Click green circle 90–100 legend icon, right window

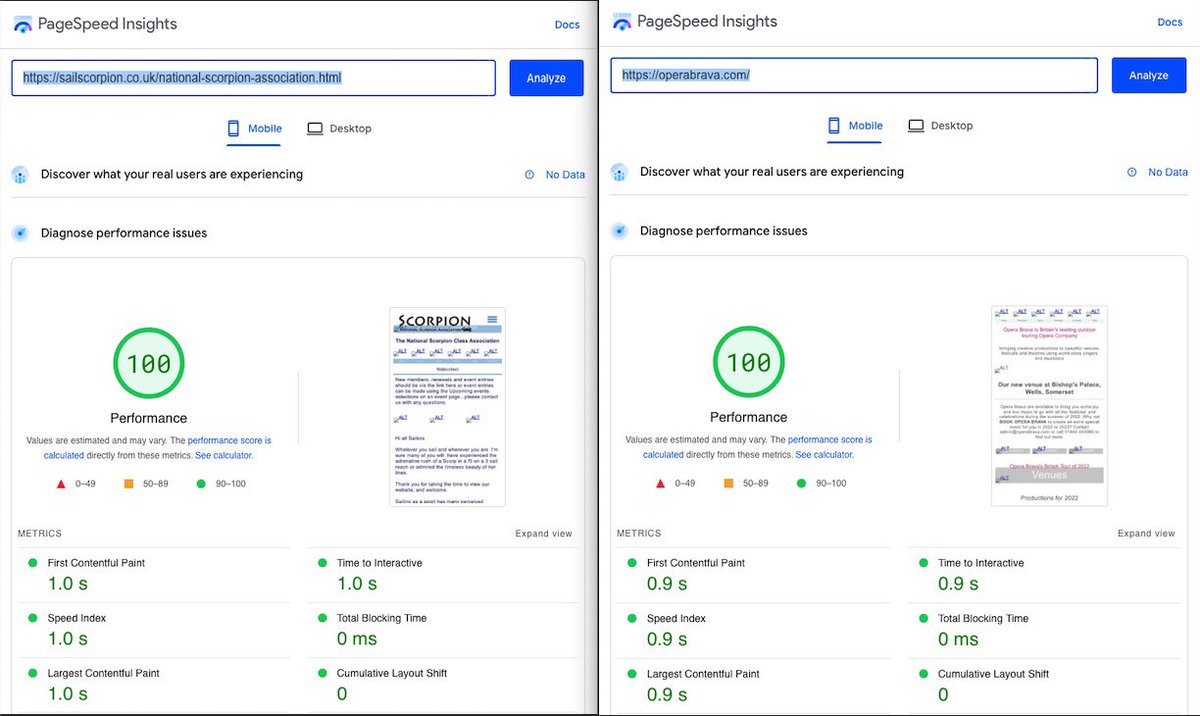(x=801, y=483)
